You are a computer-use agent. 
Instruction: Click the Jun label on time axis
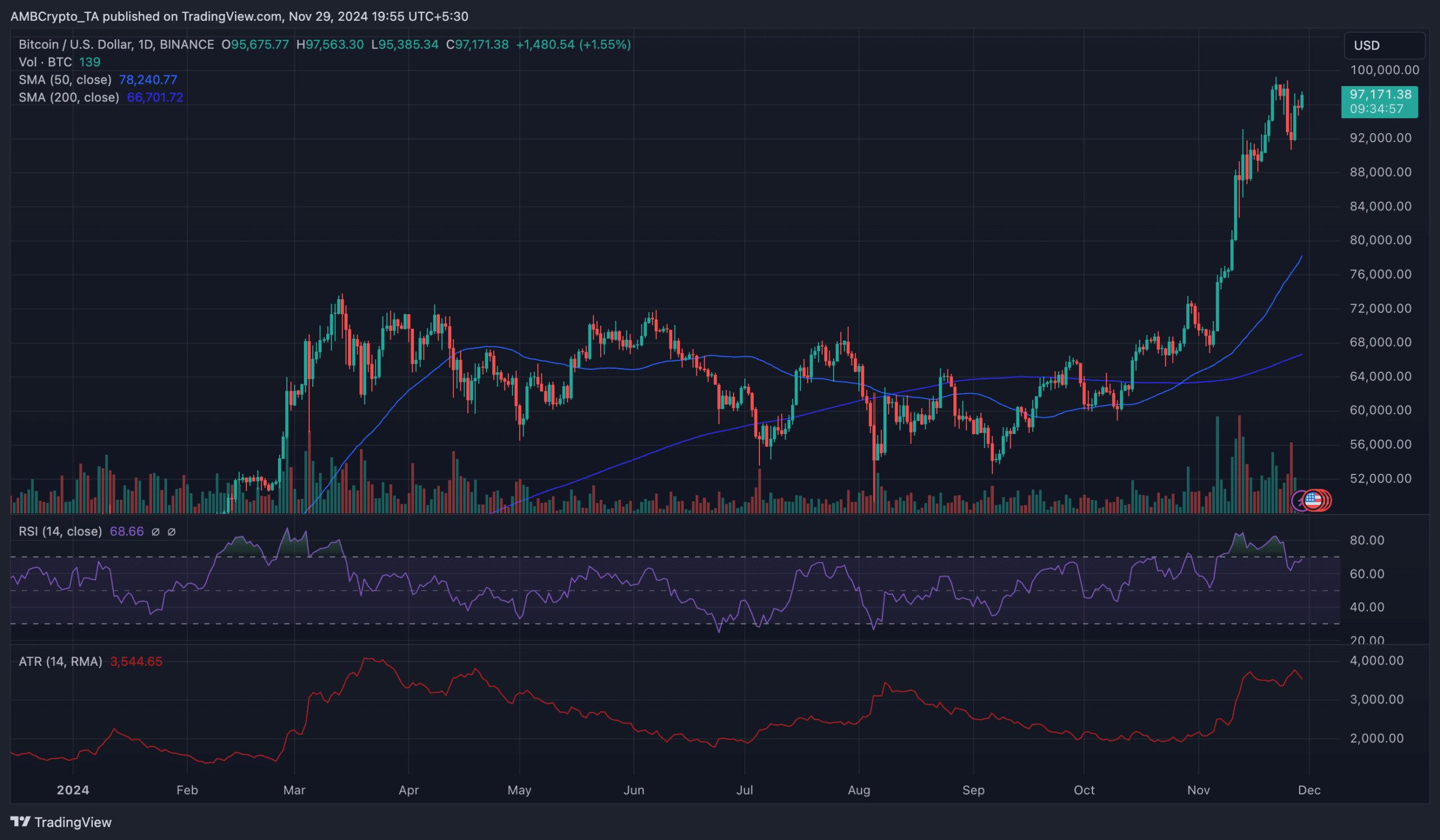pyautogui.click(x=634, y=791)
